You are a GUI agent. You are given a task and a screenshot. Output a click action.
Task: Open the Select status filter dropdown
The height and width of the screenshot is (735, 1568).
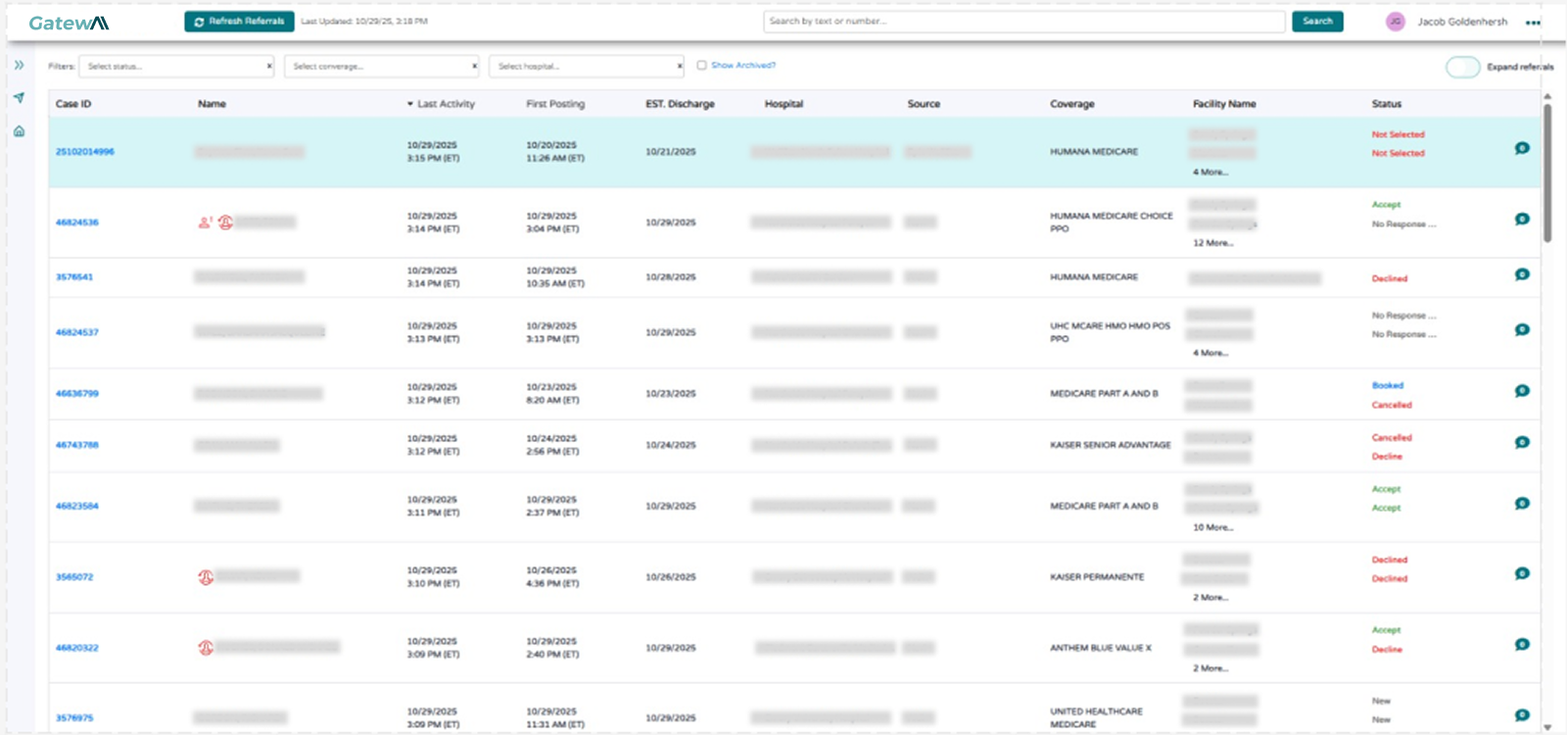(176, 67)
